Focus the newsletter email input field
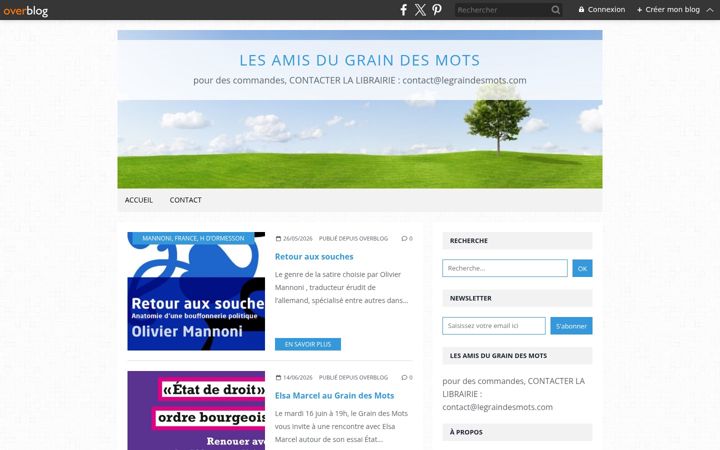Image resolution: width=720 pixels, height=450 pixels. (494, 326)
